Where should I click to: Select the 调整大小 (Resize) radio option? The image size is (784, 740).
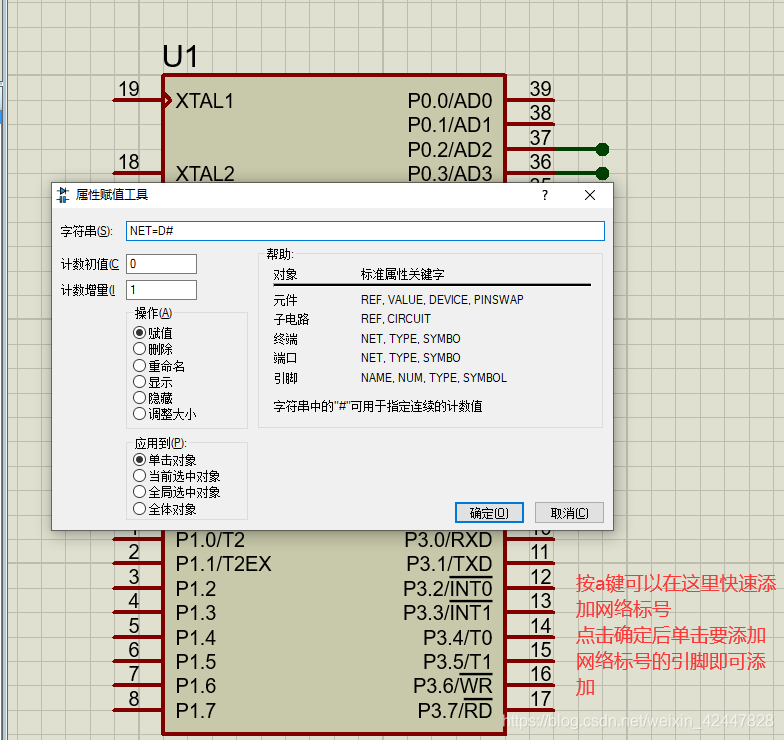(x=165, y=414)
